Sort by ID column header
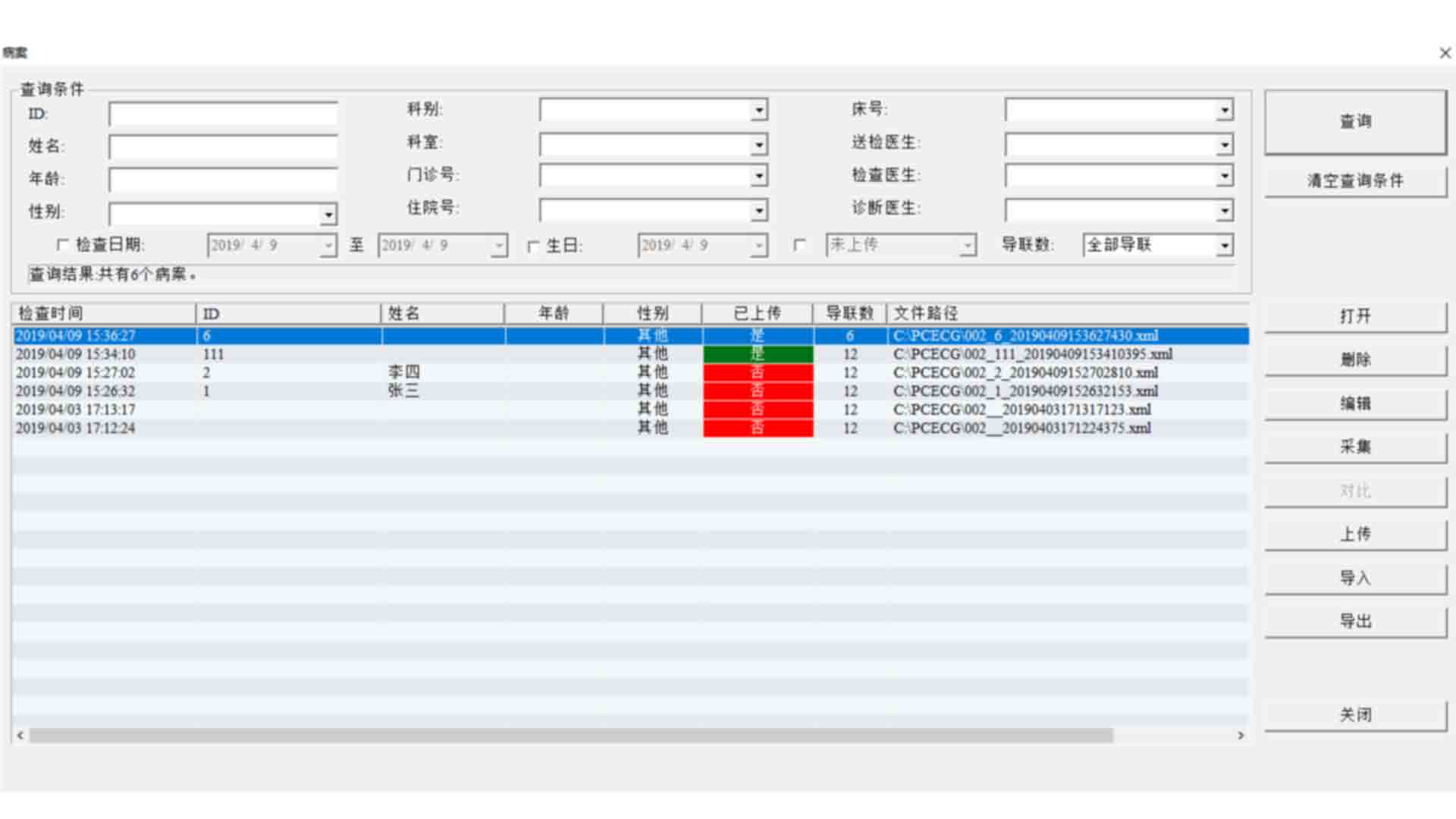1456x819 pixels. coord(288,313)
